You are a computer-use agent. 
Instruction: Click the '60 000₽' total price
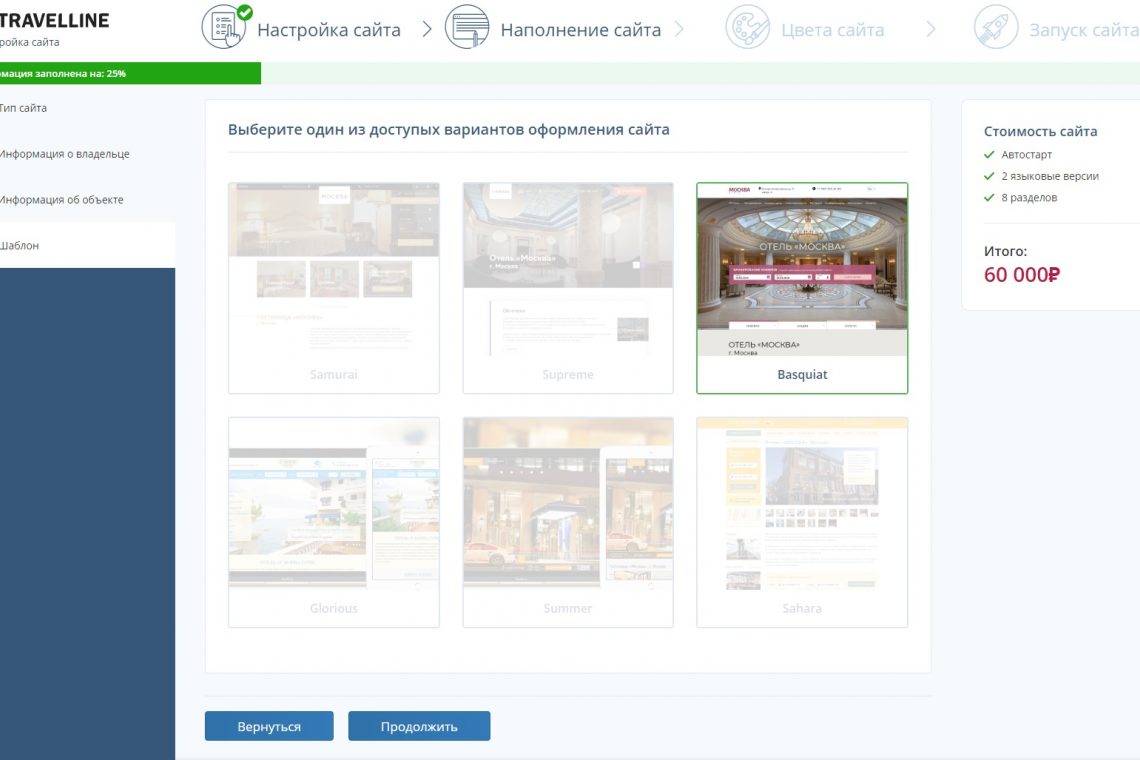1021,275
